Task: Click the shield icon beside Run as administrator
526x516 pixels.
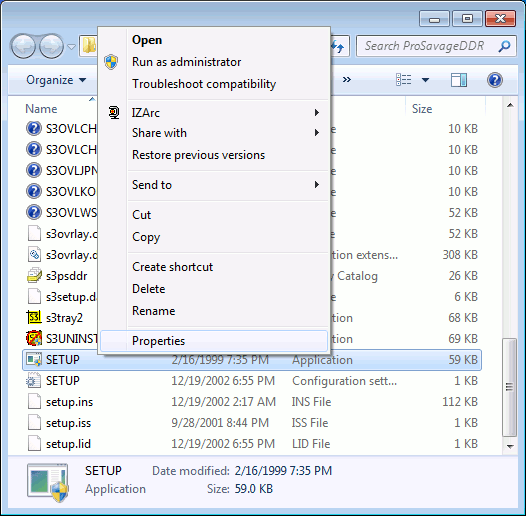Action: click(x=111, y=62)
